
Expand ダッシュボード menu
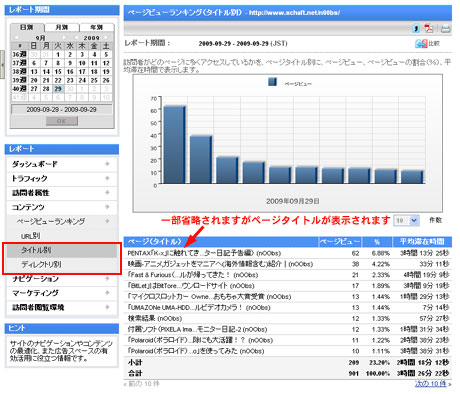coord(62,164)
